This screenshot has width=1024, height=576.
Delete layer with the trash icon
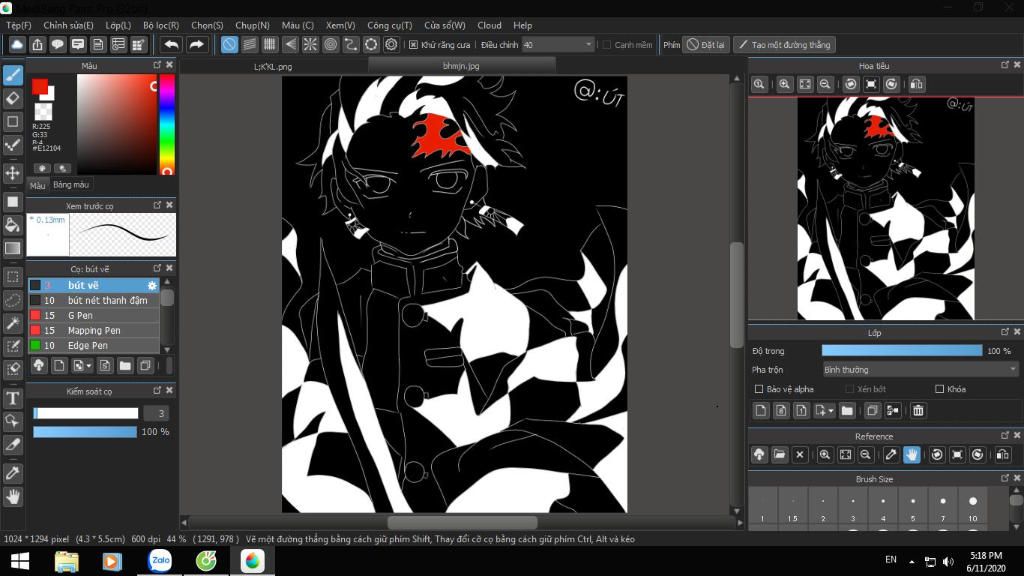(918, 411)
